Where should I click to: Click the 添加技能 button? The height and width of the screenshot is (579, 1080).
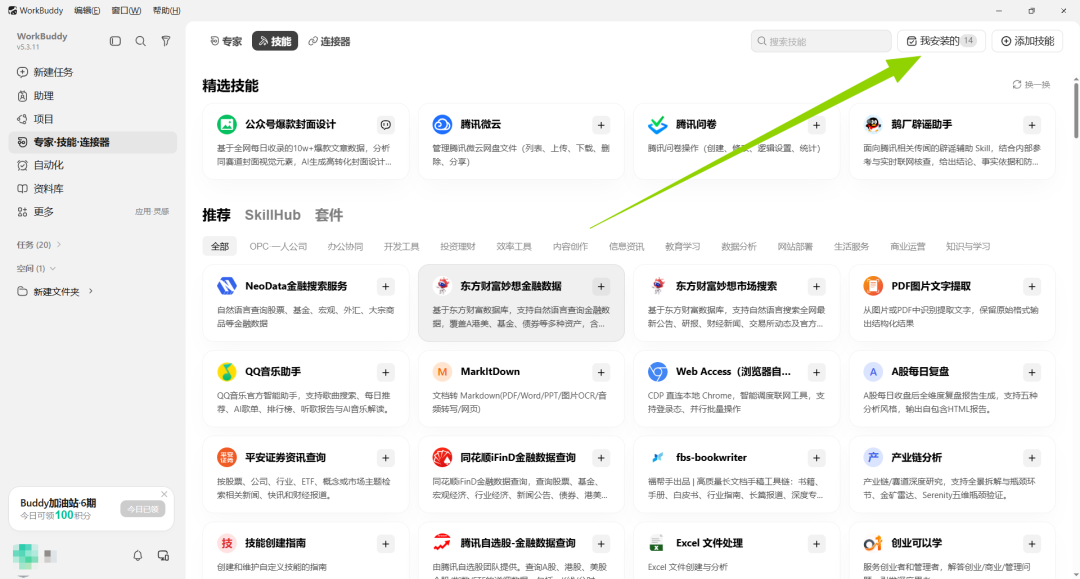(x=1027, y=41)
